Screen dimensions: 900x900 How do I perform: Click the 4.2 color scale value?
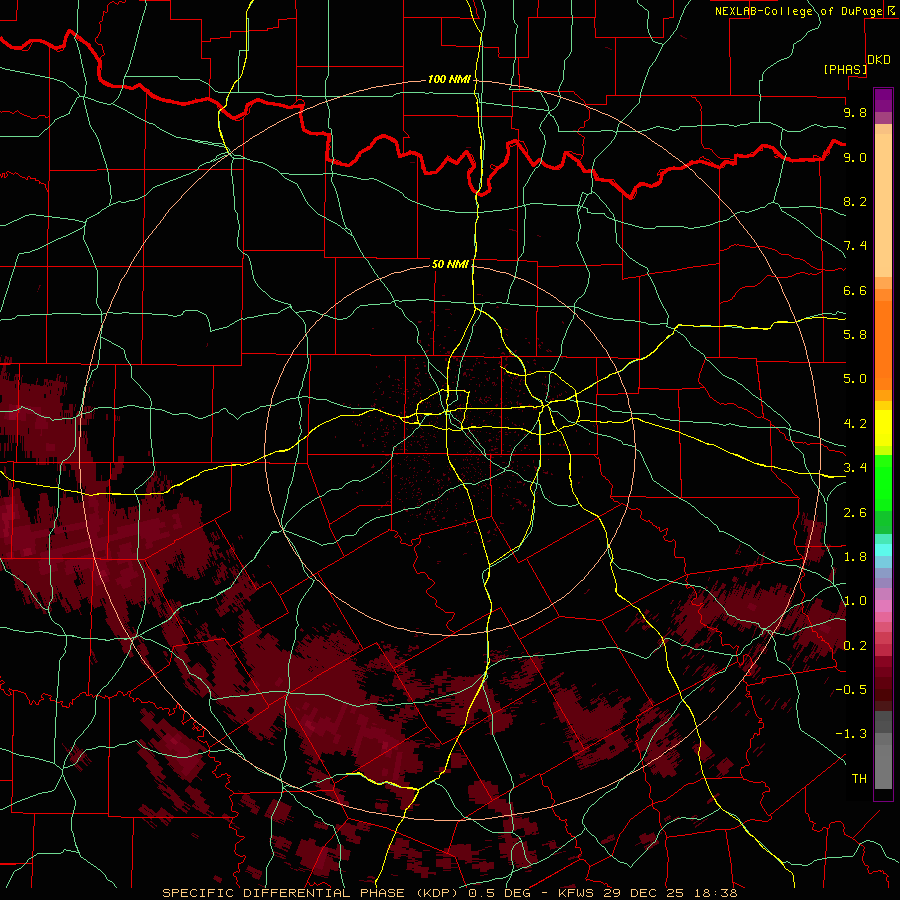(x=855, y=424)
